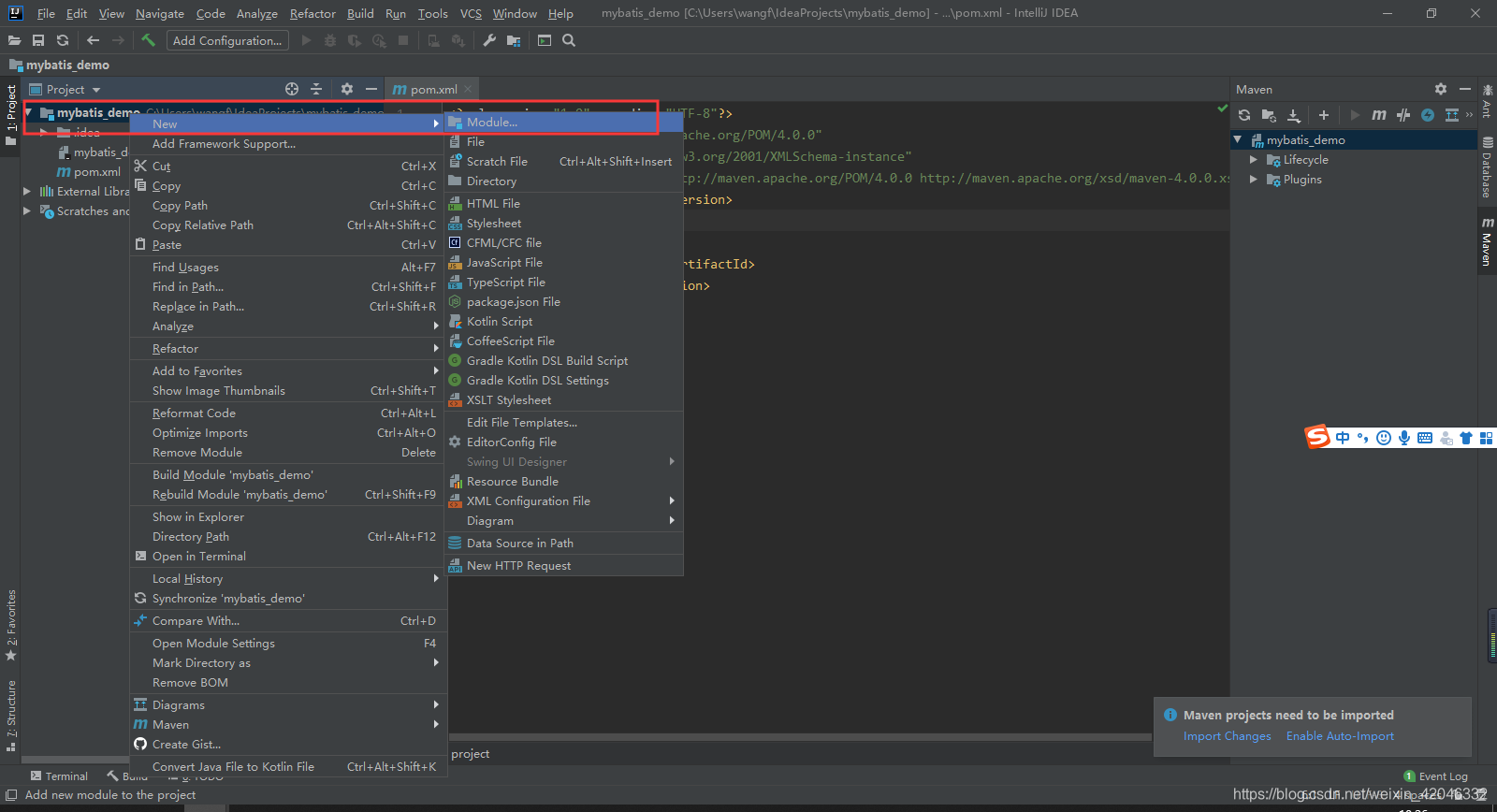
Task: Click the green Build Project hammer
Action: tap(148, 40)
